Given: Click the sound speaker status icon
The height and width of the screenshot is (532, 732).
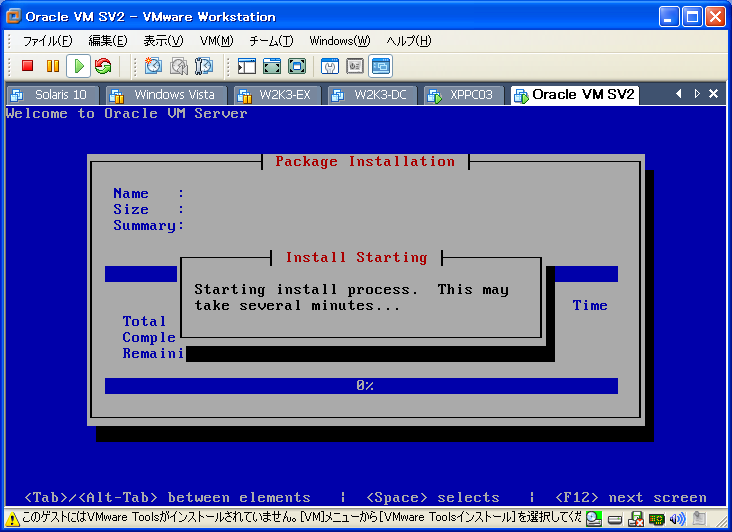Looking at the screenshot, I should pyautogui.click(x=677, y=518).
